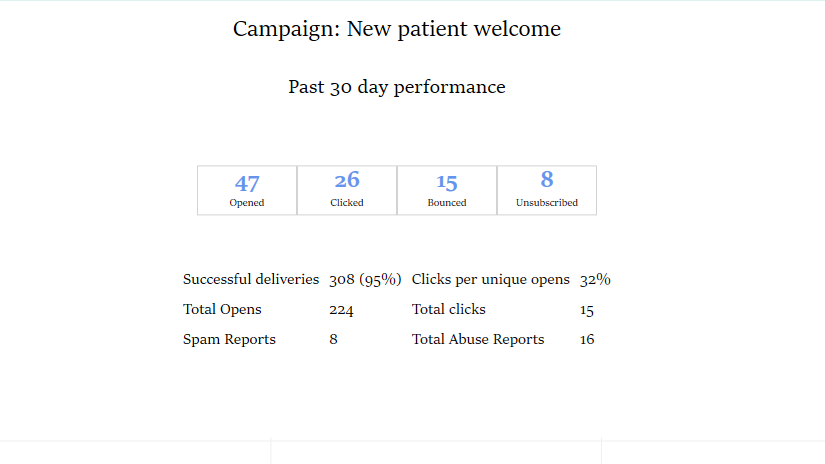
Task: Select the Spam Reports value of 8
Action: point(334,339)
